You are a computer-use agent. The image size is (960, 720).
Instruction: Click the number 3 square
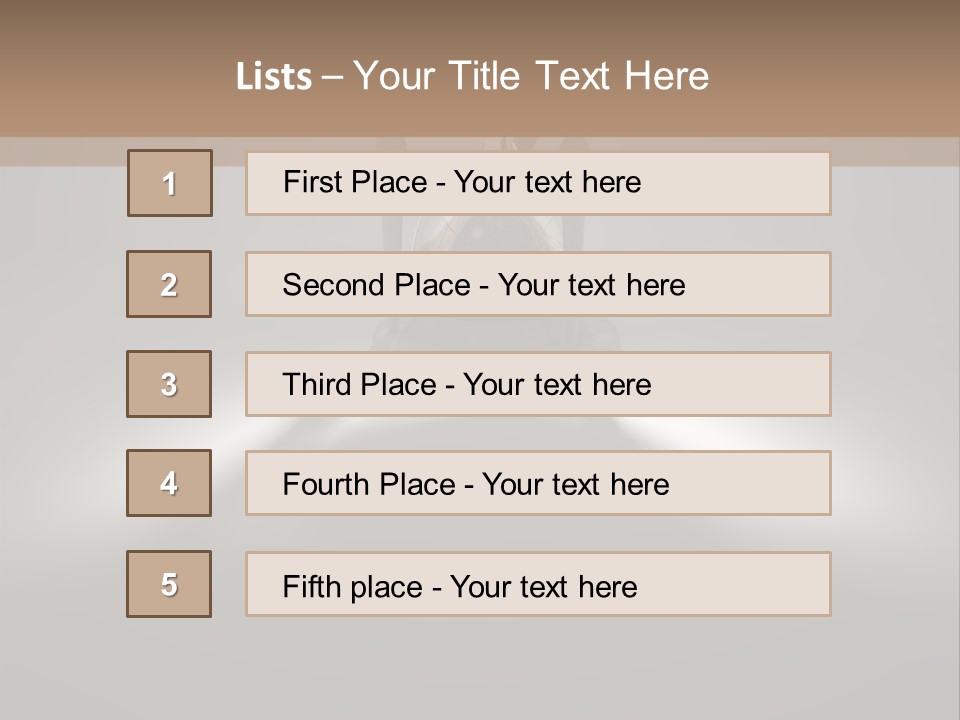click(x=169, y=384)
